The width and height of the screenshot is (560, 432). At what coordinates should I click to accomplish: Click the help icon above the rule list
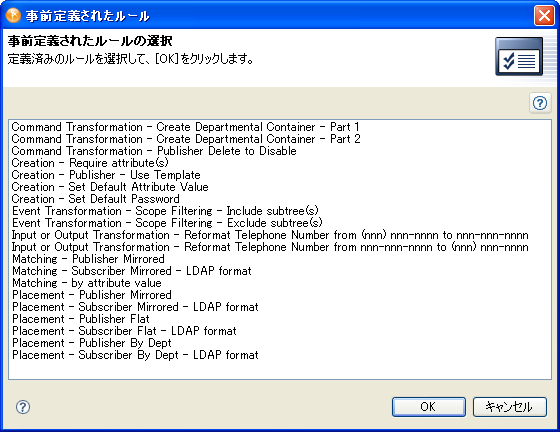tap(540, 104)
